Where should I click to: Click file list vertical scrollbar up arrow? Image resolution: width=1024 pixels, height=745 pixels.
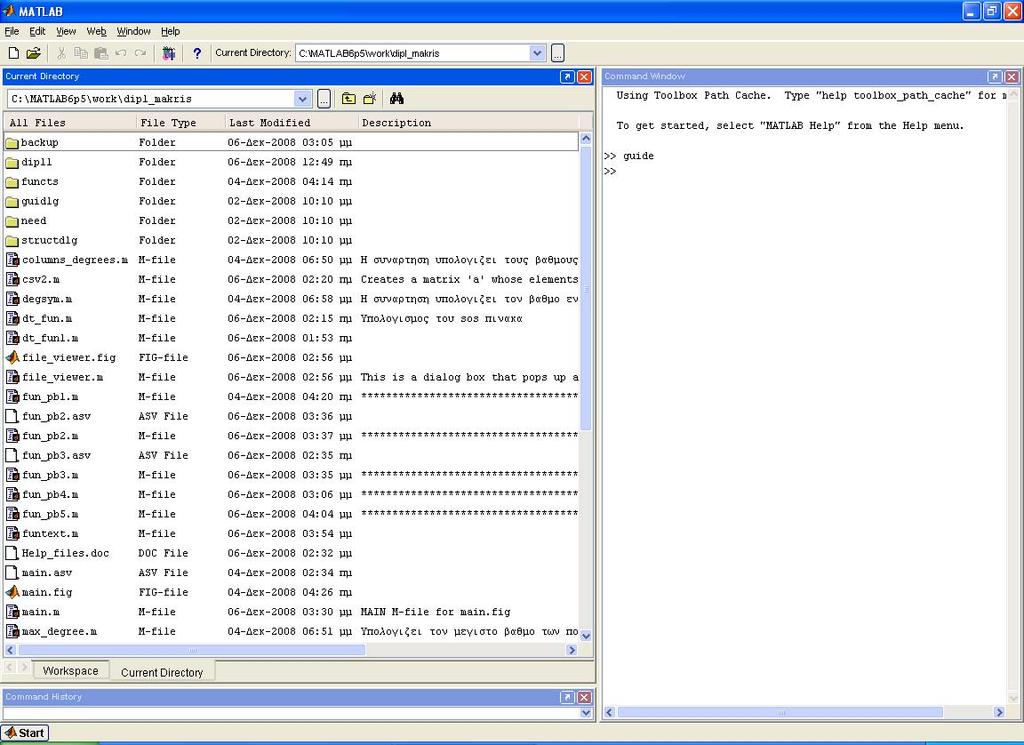(x=586, y=138)
